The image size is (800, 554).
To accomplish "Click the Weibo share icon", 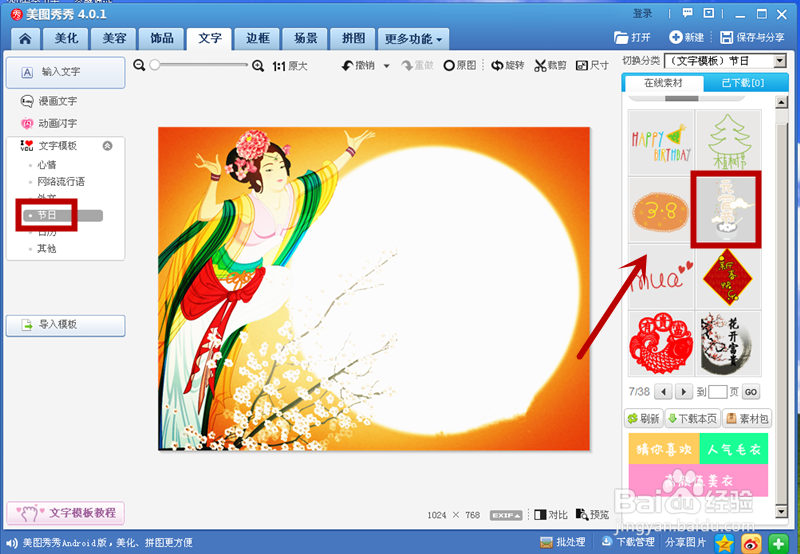I will point(751,544).
